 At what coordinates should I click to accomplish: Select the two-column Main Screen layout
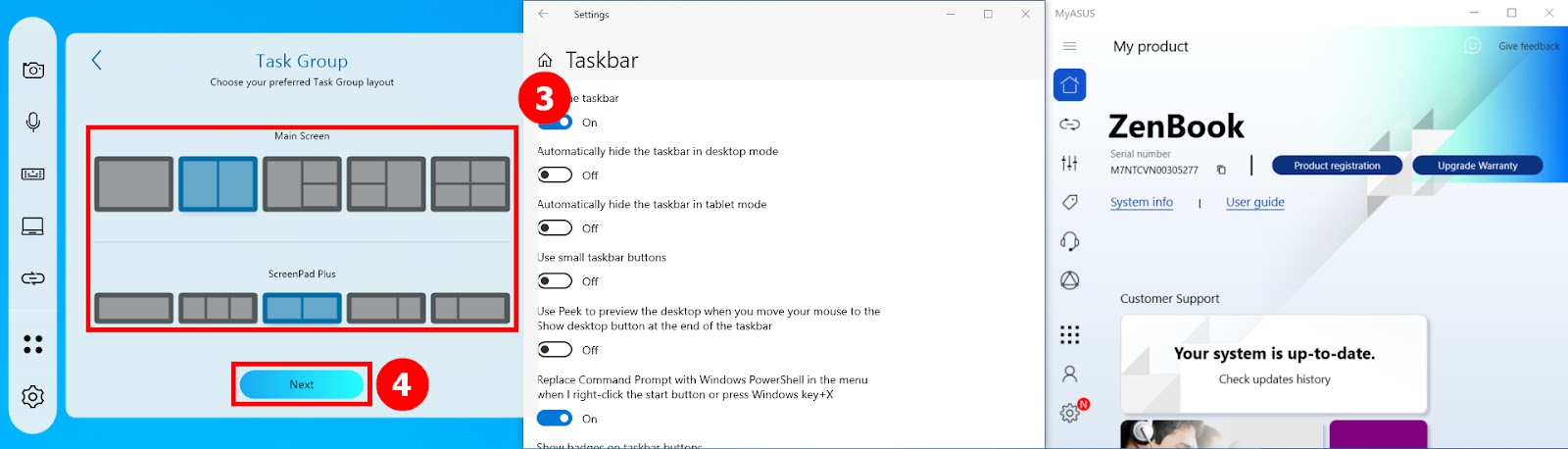click(218, 184)
